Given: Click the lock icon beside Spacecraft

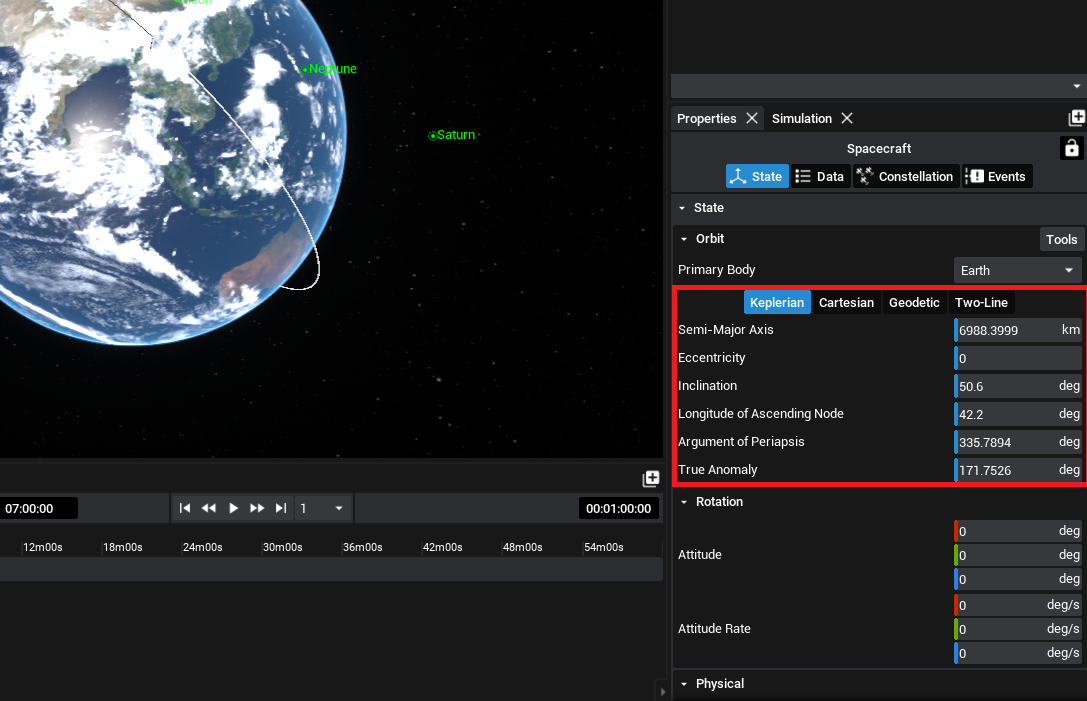Looking at the screenshot, I should pos(1071,149).
